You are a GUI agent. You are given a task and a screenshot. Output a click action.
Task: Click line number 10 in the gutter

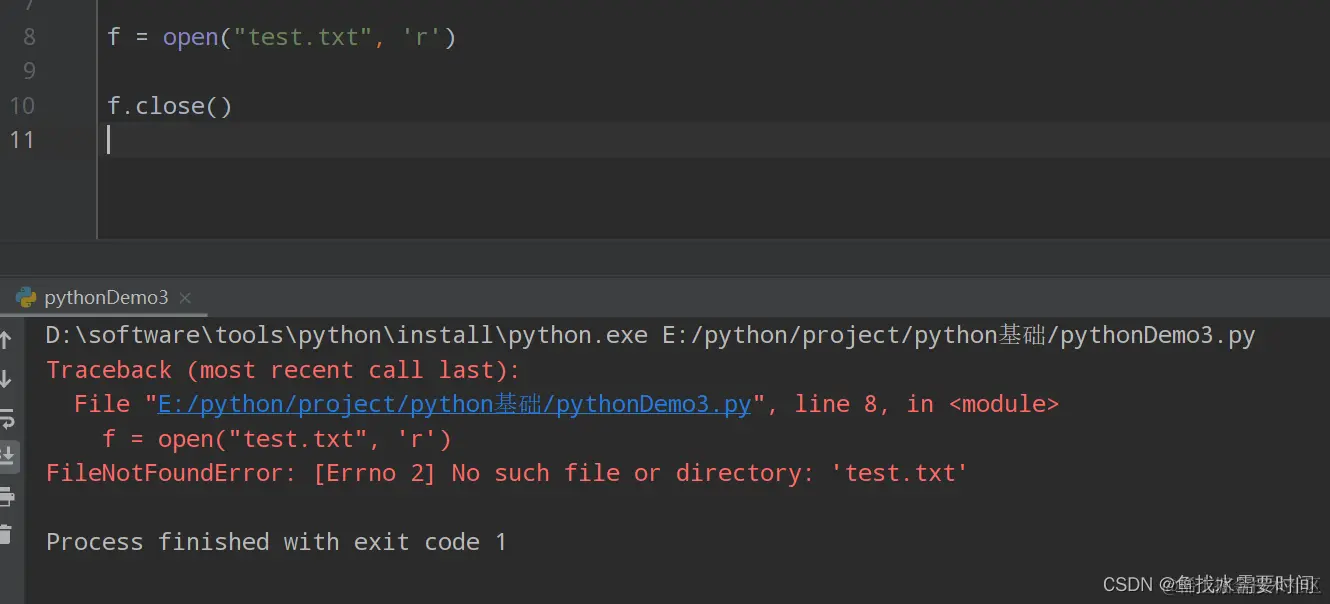click(x=22, y=105)
